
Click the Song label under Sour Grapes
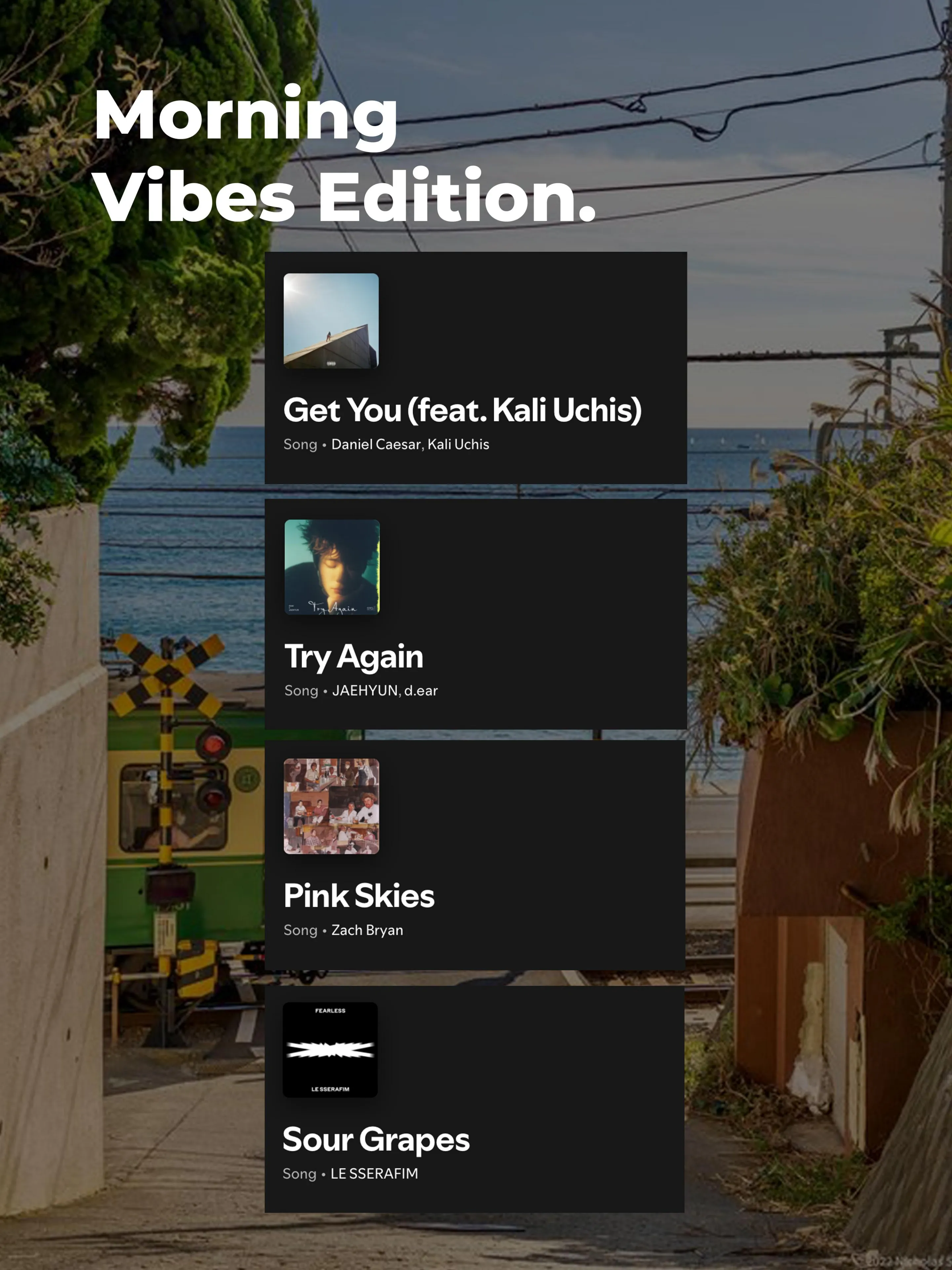(299, 1173)
